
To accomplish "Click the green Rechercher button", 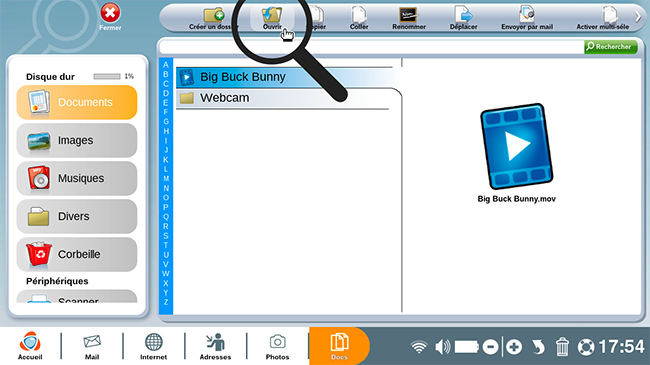I will click(611, 47).
